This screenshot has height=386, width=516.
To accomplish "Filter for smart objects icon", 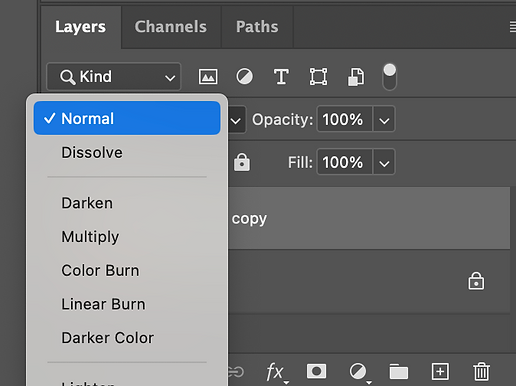I will coord(356,77).
